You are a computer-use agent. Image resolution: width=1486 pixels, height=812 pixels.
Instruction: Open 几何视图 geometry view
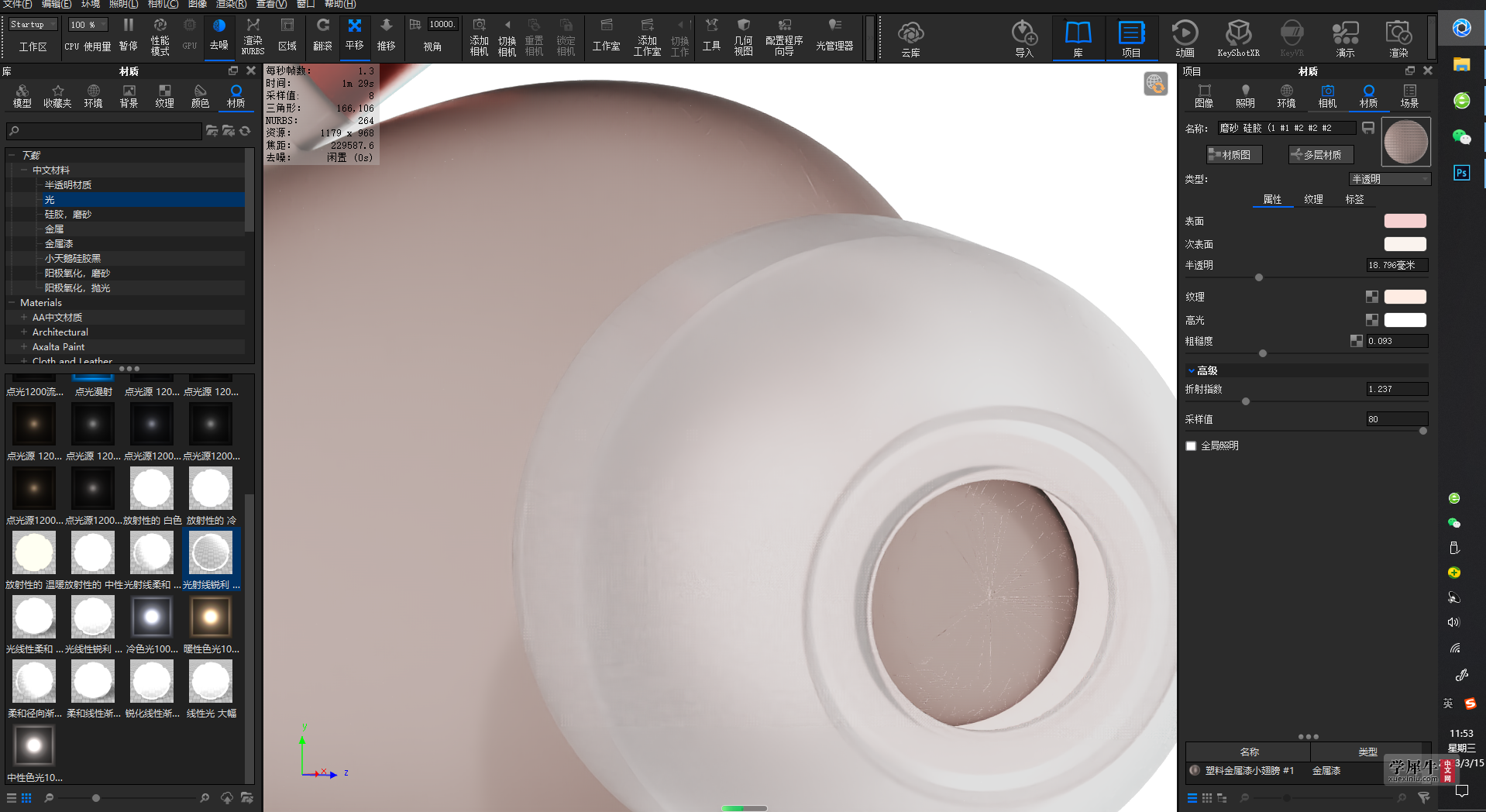click(743, 36)
